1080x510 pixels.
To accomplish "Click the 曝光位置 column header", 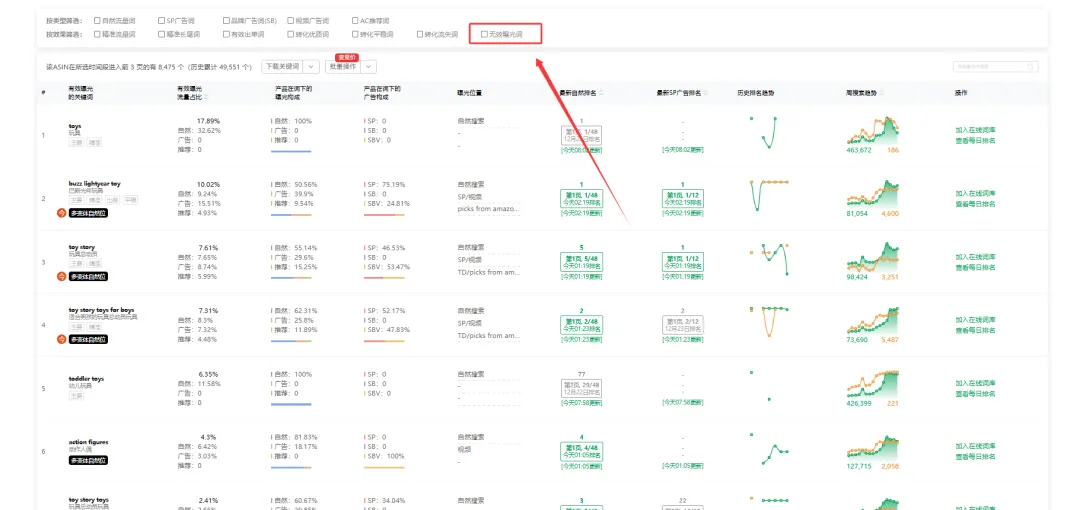I will tap(469, 93).
